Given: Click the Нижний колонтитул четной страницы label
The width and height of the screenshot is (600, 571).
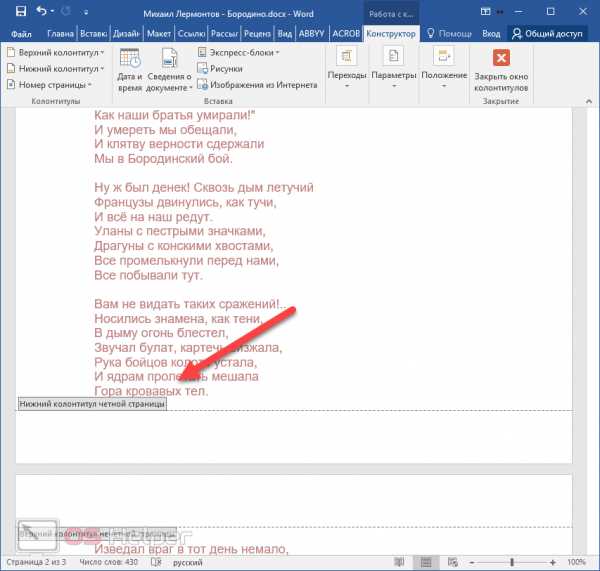Looking at the screenshot, I should point(92,404).
